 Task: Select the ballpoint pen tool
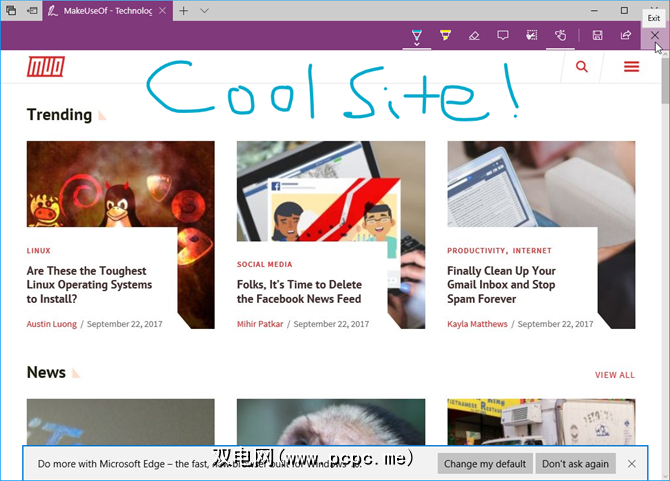[x=417, y=35]
